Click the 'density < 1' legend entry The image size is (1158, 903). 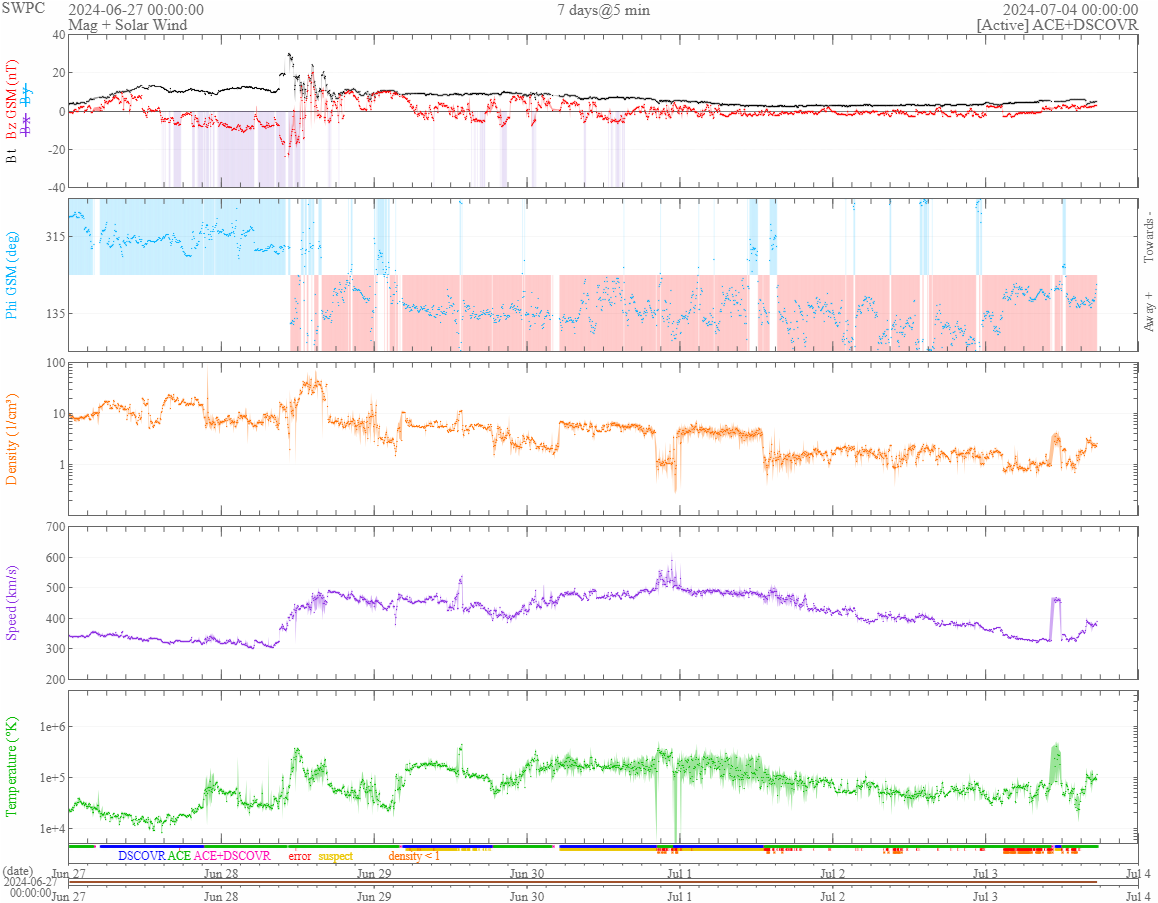point(414,856)
